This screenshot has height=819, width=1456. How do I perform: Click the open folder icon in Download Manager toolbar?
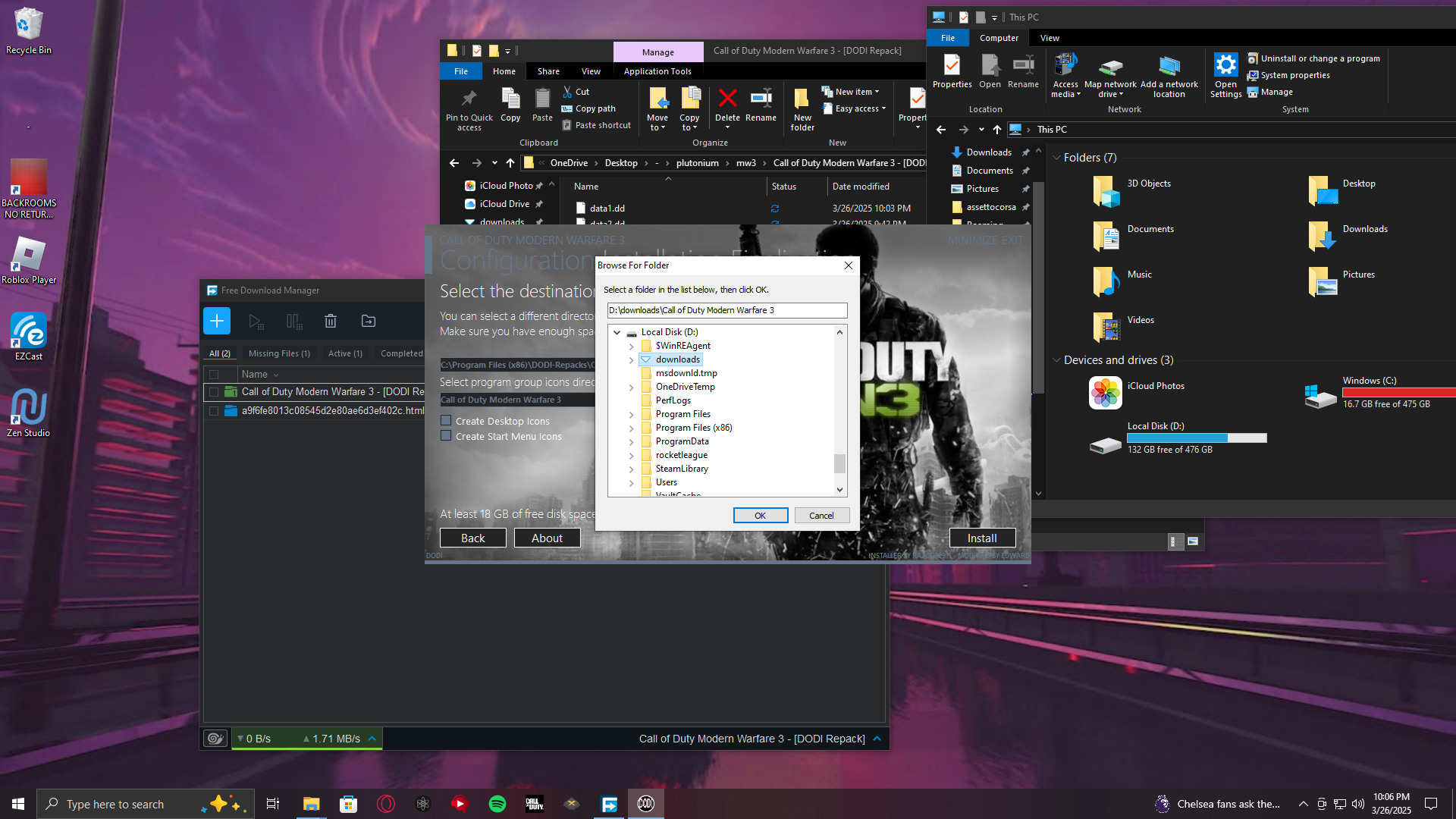[x=369, y=321]
